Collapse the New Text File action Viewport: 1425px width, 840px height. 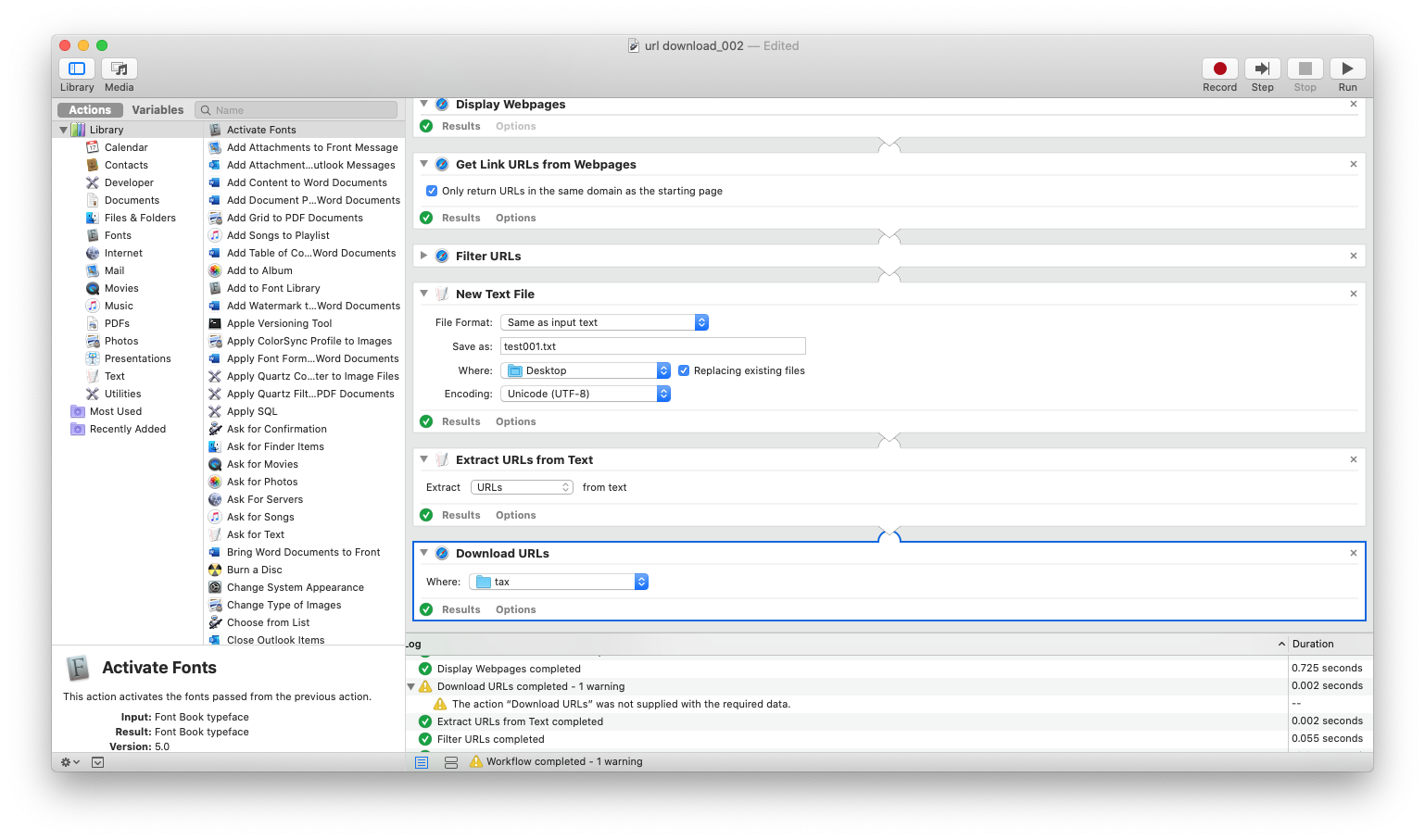(x=424, y=294)
